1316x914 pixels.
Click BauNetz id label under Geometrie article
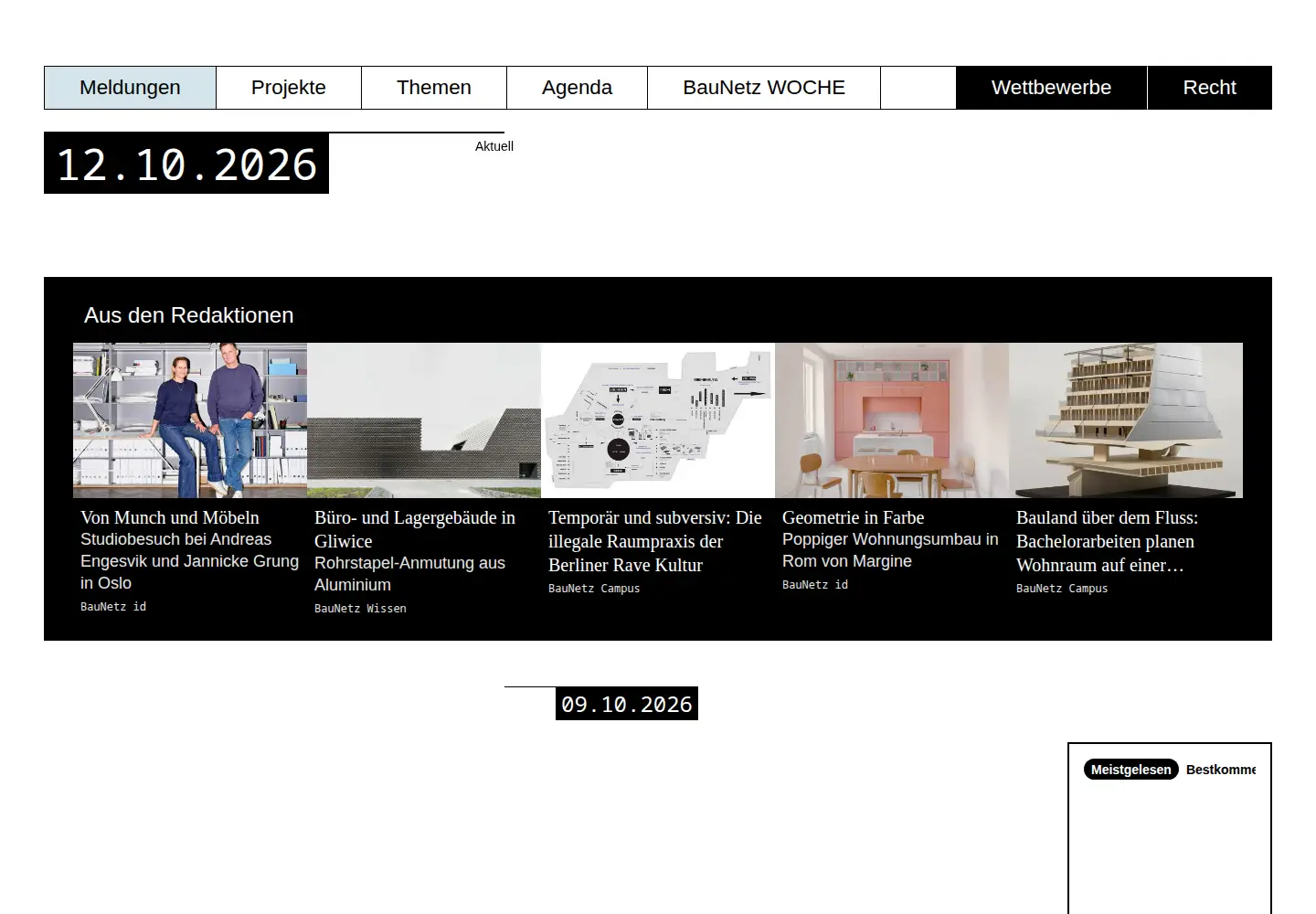[815, 585]
